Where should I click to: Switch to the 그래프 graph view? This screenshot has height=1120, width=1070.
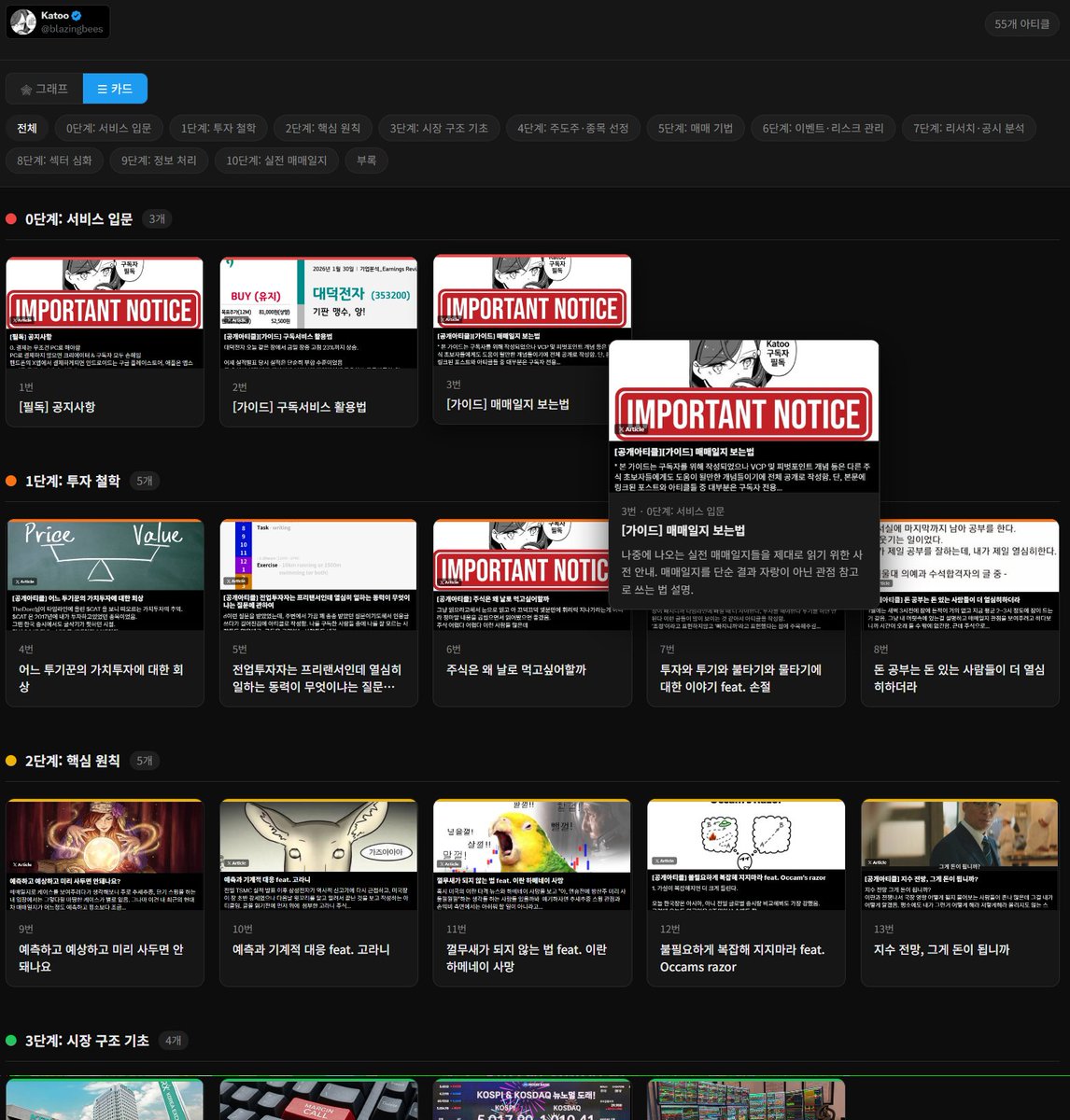(45, 89)
